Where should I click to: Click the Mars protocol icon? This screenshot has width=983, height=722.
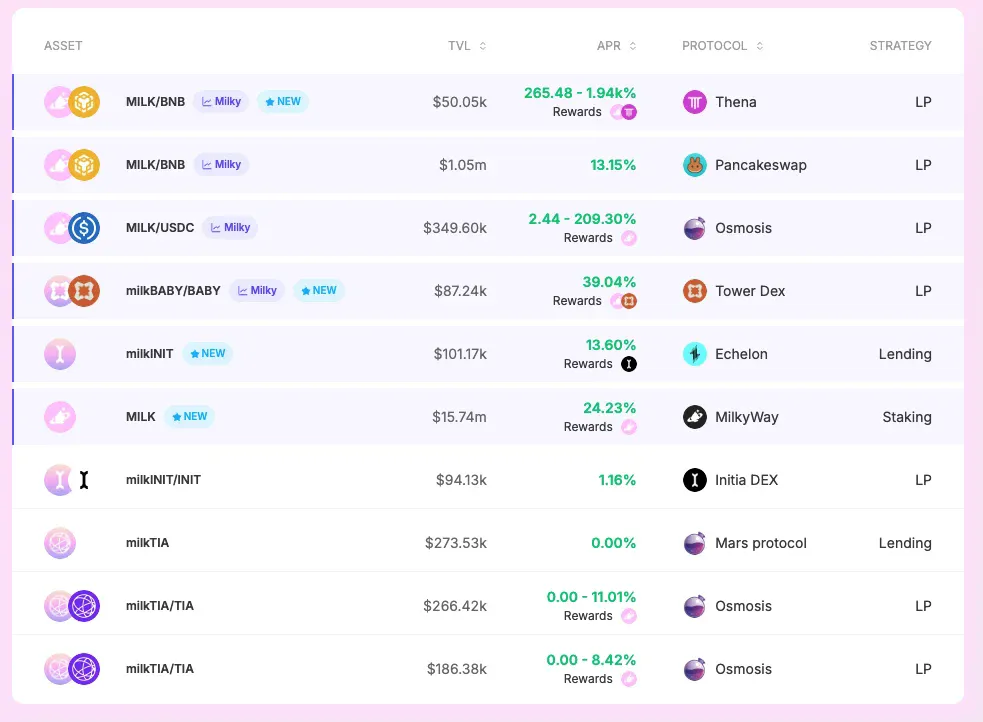click(695, 543)
